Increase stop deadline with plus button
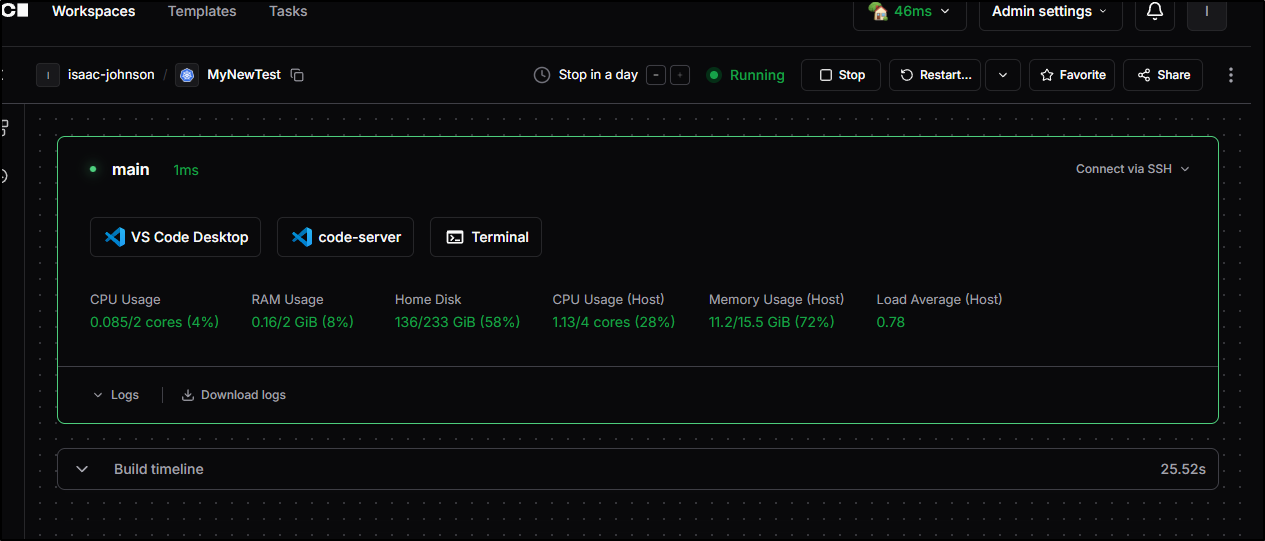The height and width of the screenshot is (541, 1265). [680, 75]
